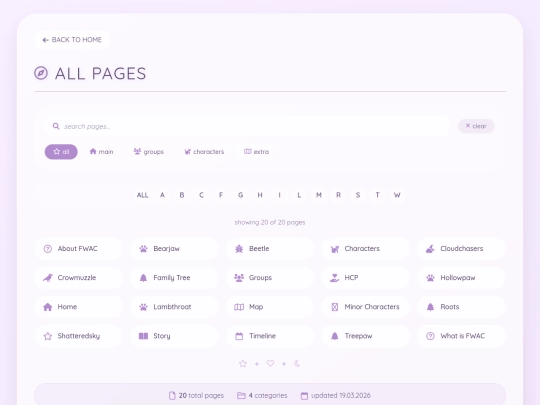Filter by letter T
This screenshot has width=540, height=405.
[x=377, y=195]
